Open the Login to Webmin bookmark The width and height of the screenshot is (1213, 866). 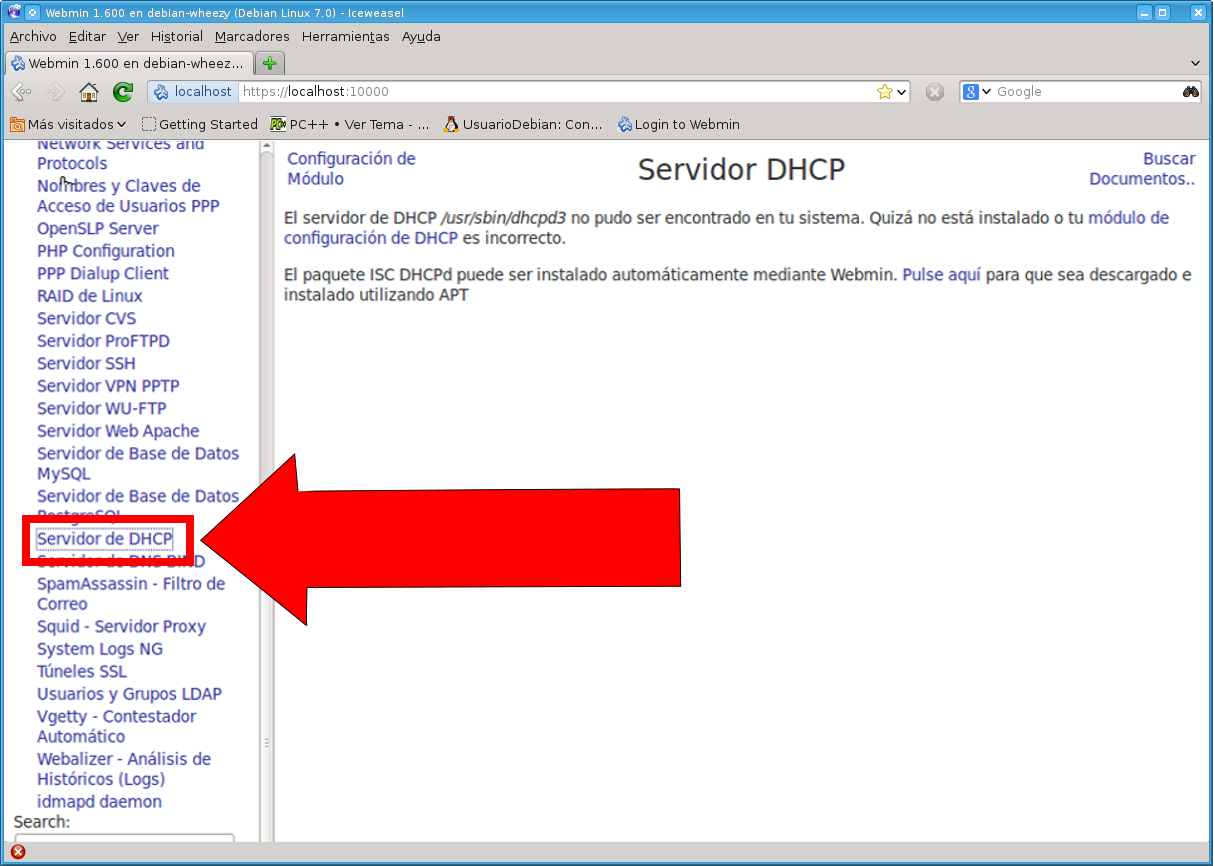[679, 124]
